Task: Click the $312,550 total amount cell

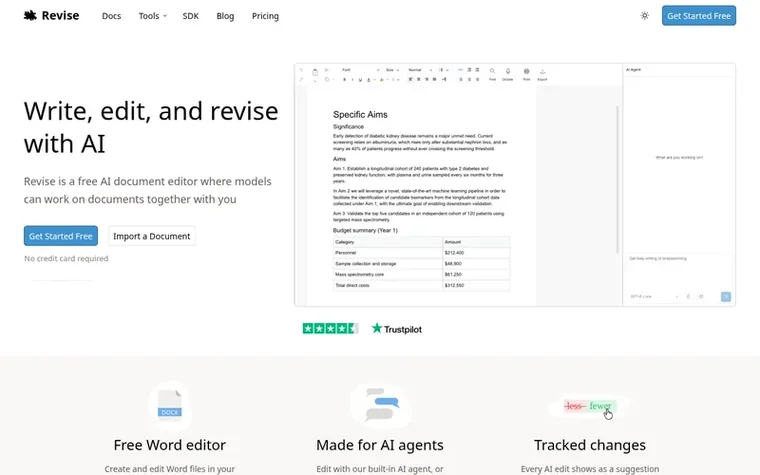Action: click(476, 285)
